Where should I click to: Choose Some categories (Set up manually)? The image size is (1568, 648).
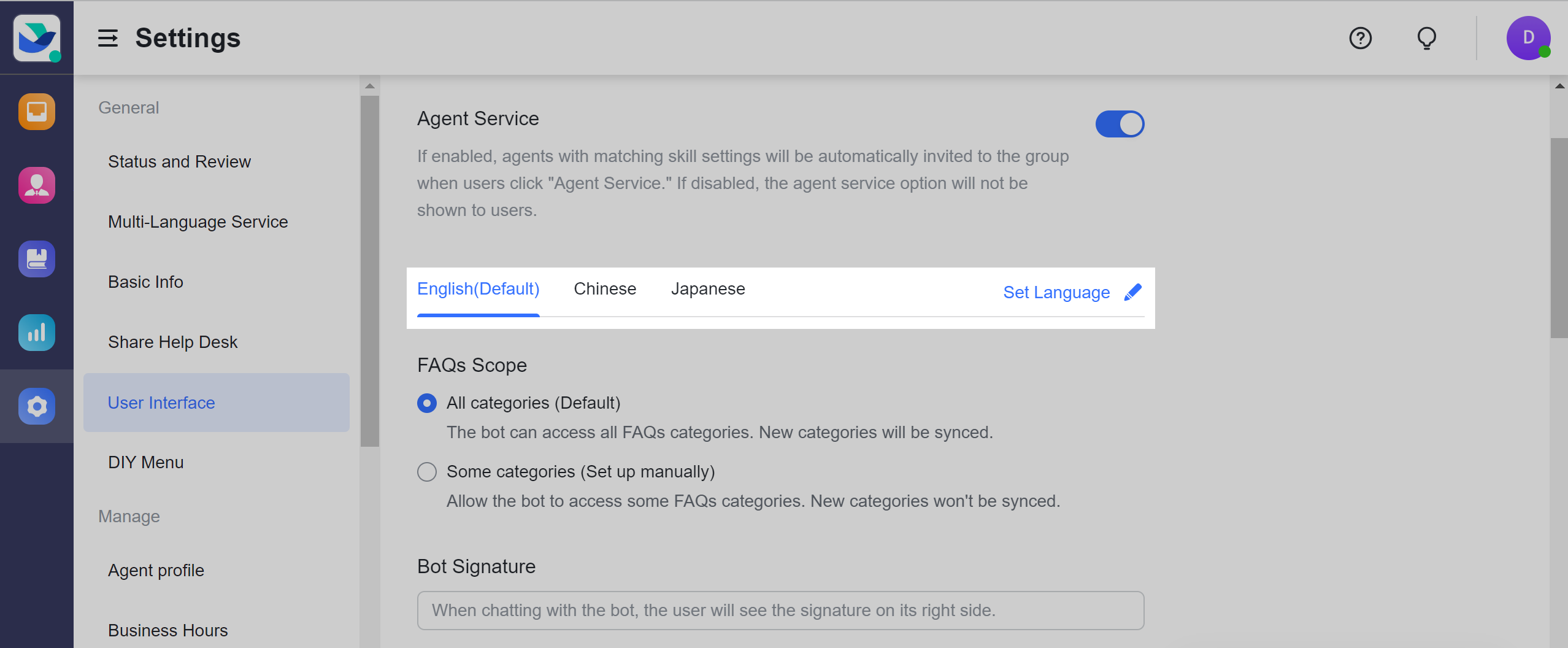pyautogui.click(x=427, y=471)
